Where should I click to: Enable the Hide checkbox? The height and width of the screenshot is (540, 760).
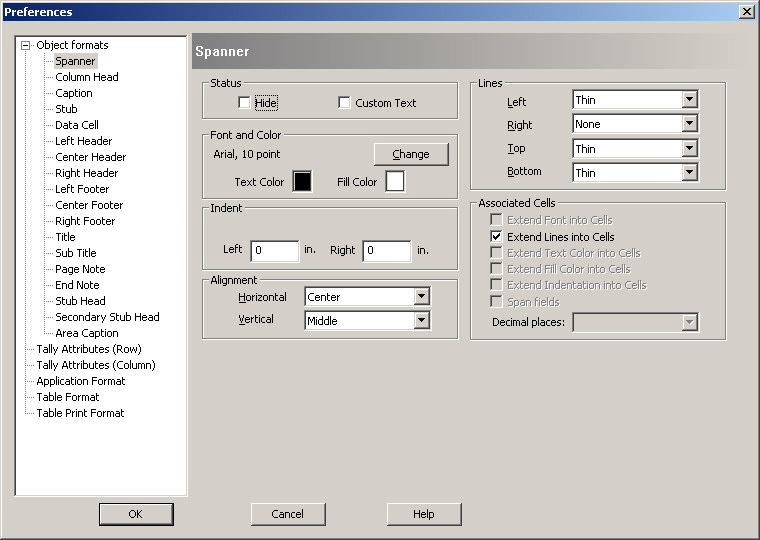(x=244, y=103)
